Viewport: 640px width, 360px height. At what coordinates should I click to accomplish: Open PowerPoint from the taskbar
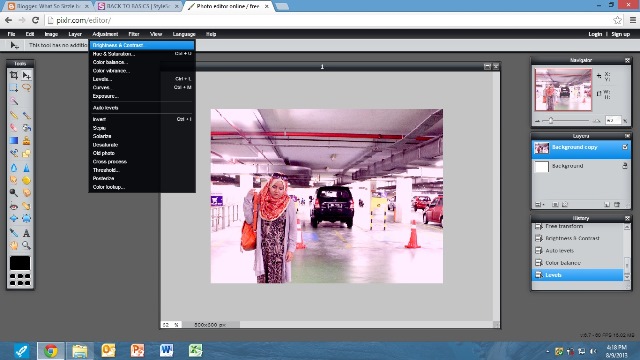pos(137,351)
